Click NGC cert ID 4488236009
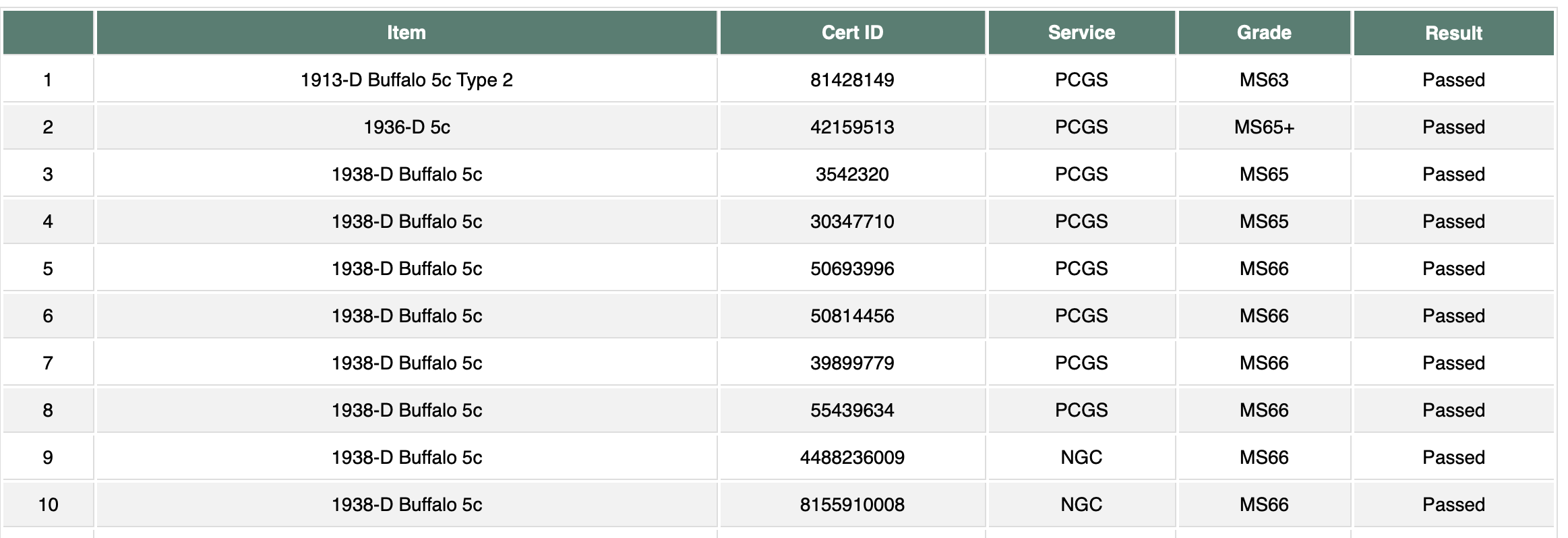The width and height of the screenshot is (1568, 538). 852,457
